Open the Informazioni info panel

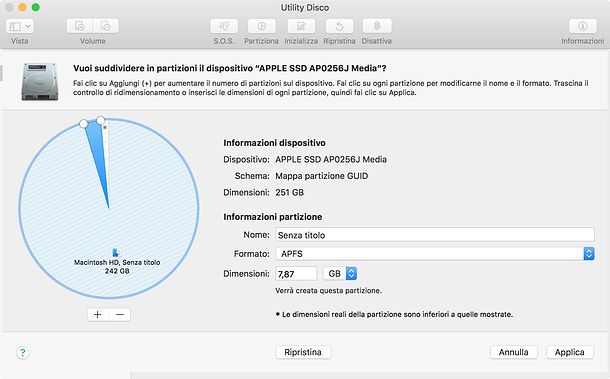pyautogui.click(x=582, y=26)
